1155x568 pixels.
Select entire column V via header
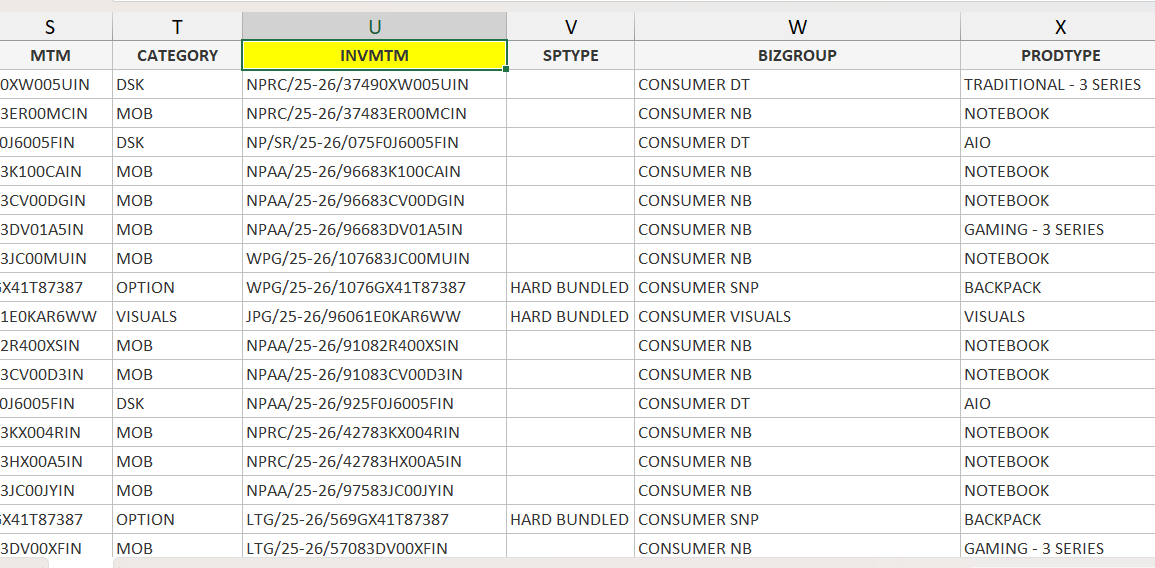(x=570, y=27)
